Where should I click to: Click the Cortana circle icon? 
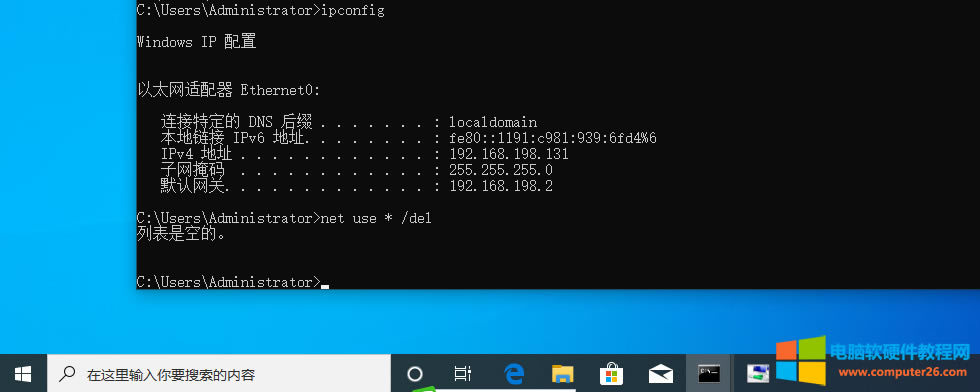pyautogui.click(x=414, y=374)
